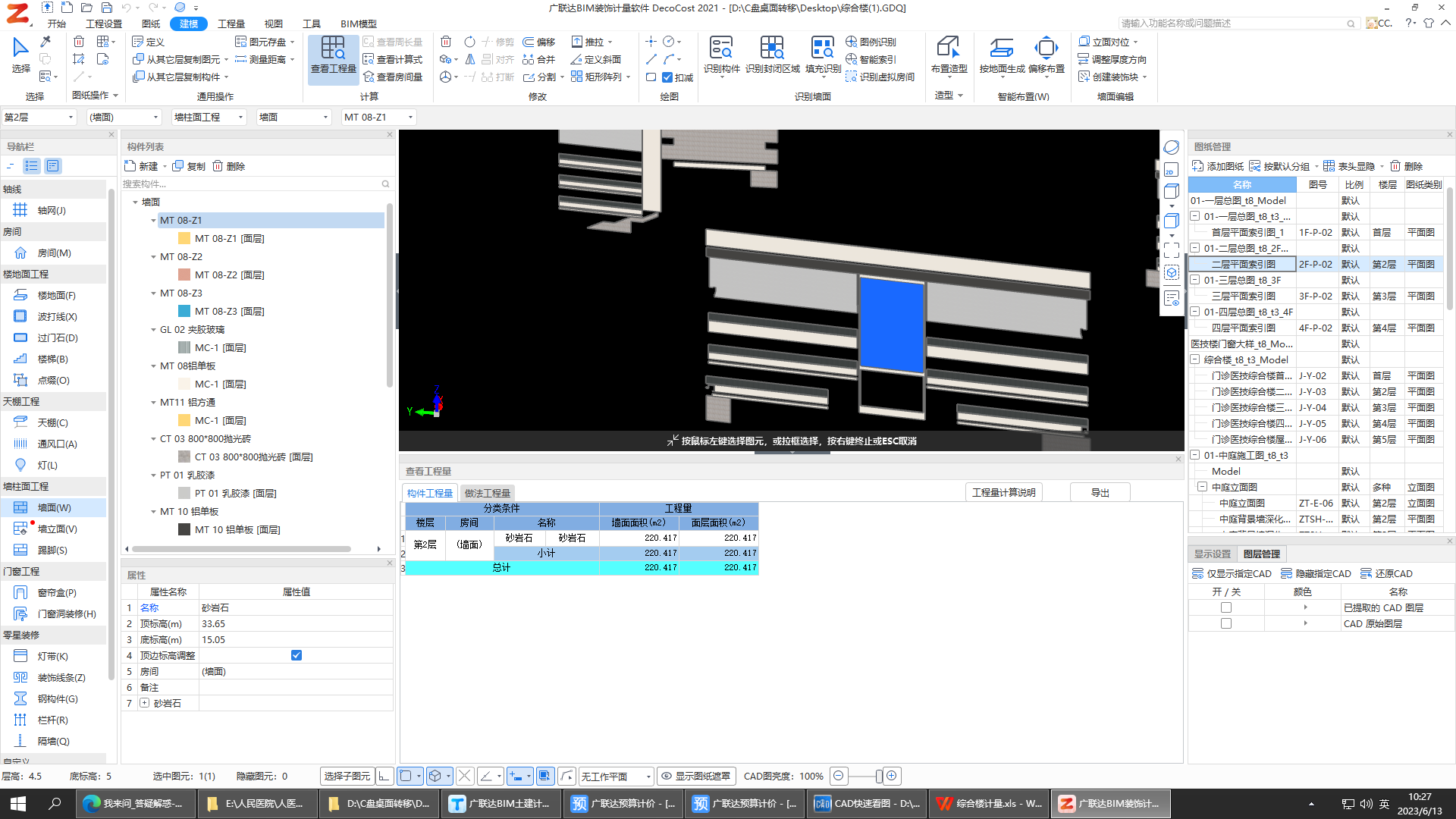Click the 查看房间量 tool
1456x819 pixels.
click(392, 77)
